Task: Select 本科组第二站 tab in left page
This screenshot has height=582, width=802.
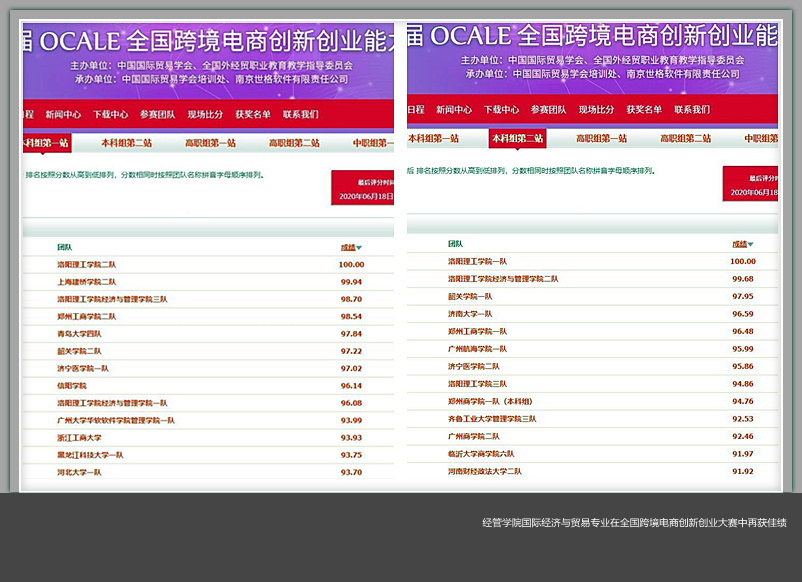Action: click(126, 143)
